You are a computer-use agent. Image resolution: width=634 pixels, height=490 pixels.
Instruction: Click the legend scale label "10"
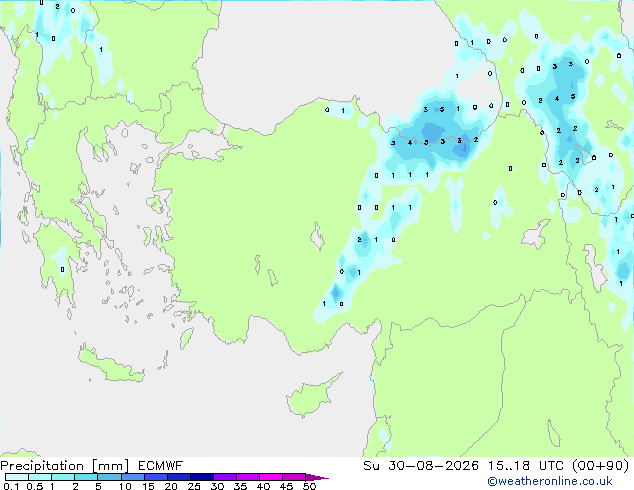click(125, 486)
